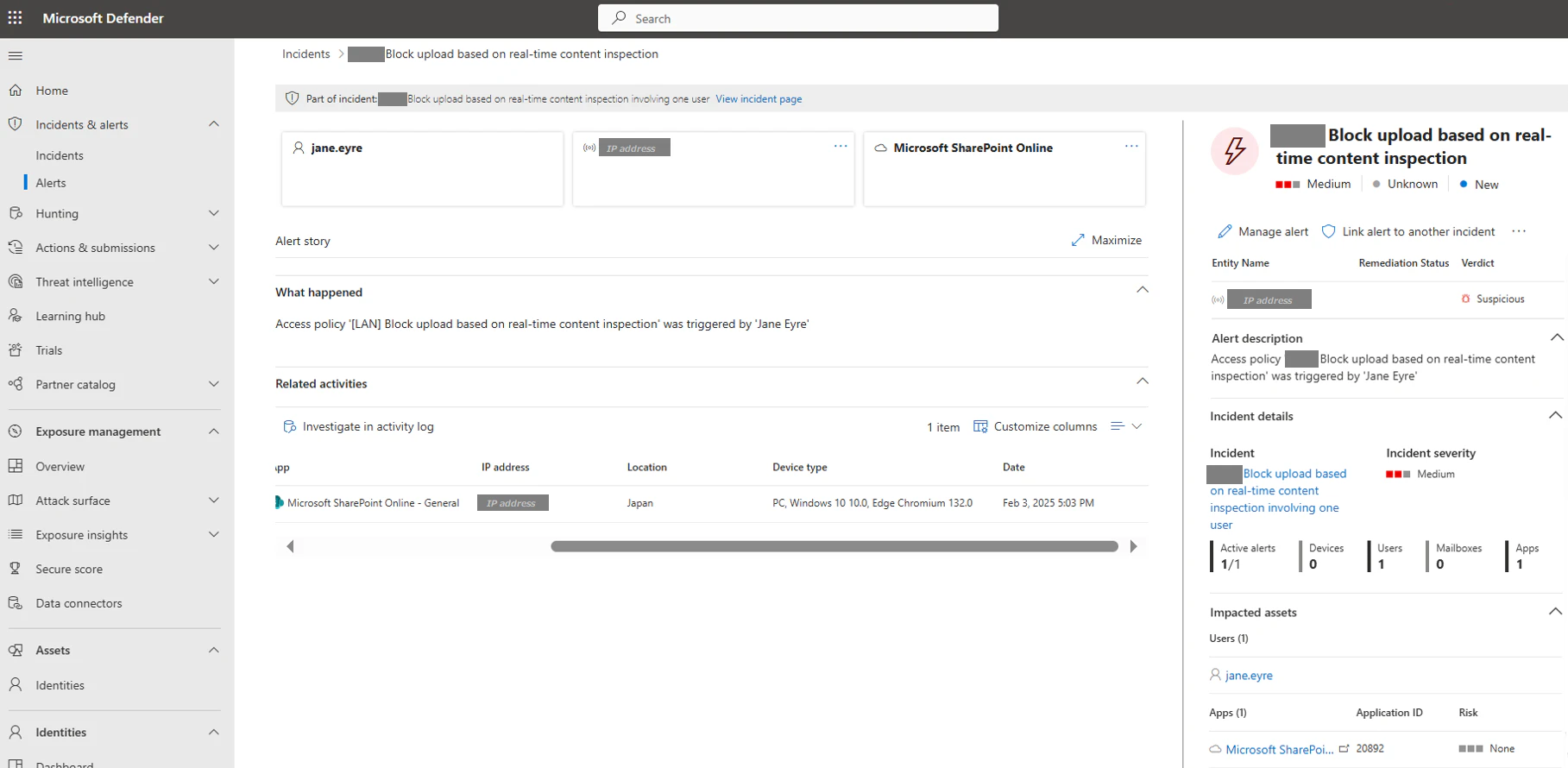This screenshot has height=768, width=1568.
Task: Click the Device type column header
Action: [x=799, y=467]
